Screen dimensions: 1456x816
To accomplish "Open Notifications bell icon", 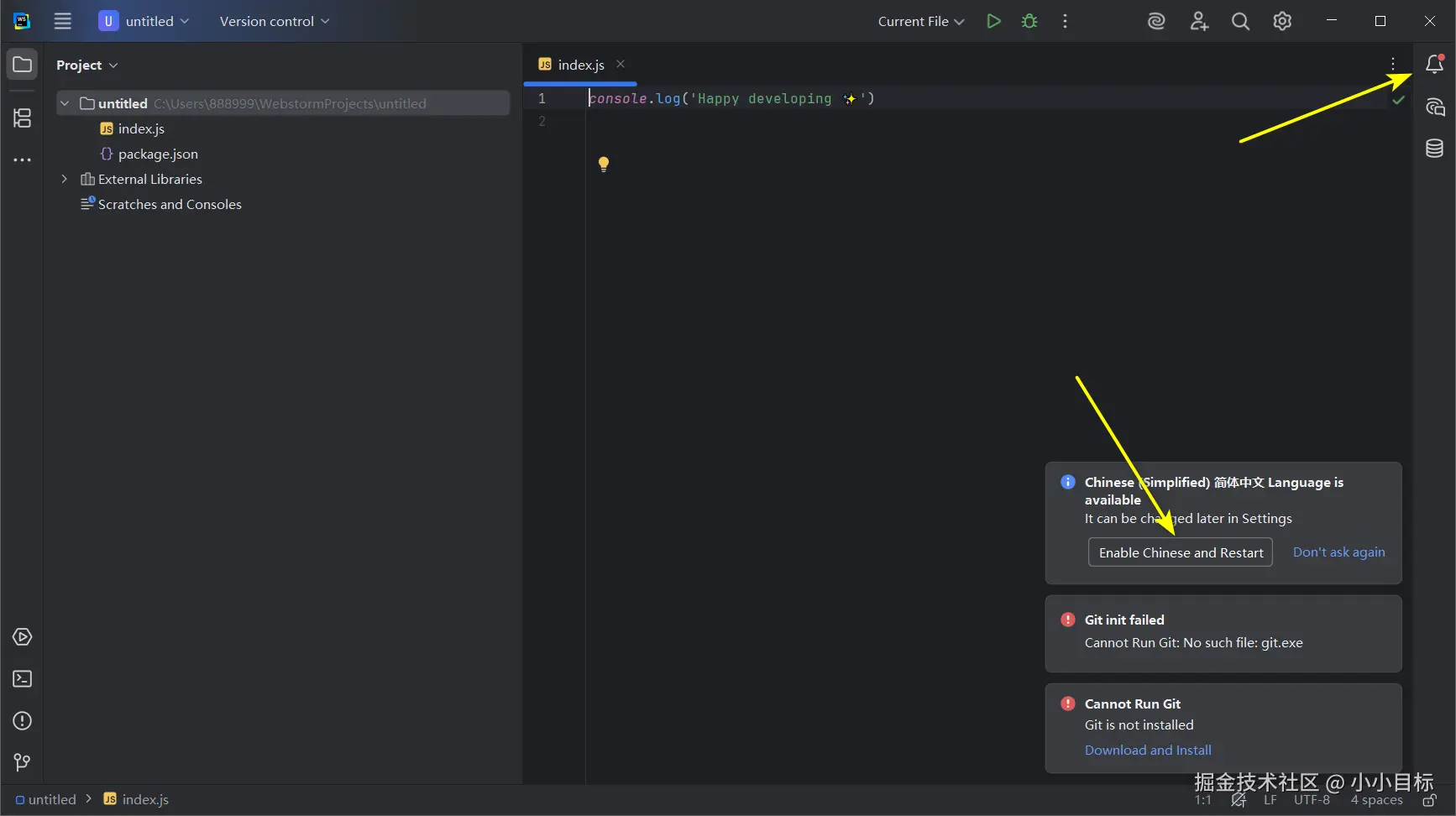I will [1435, 64].
